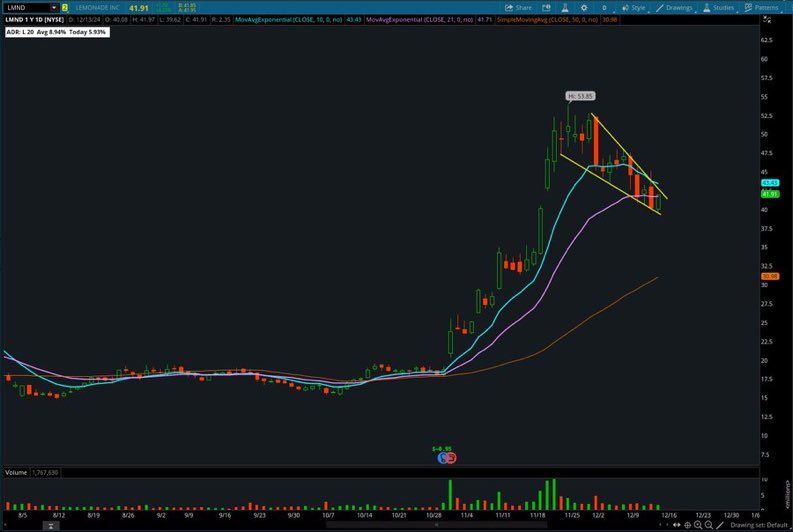Click the 43.43 cyan price axis tag
The width and height of the screenshot is (793, 532).
[770, 183]
